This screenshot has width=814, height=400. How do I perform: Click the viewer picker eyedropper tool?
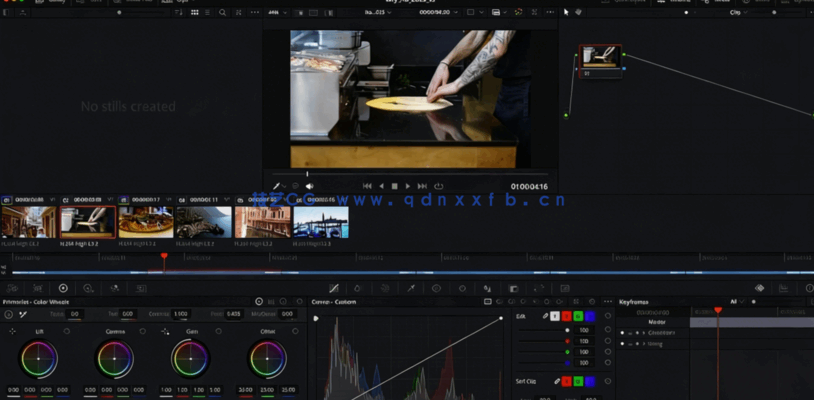pyautogui.click(x=277, y=186)
